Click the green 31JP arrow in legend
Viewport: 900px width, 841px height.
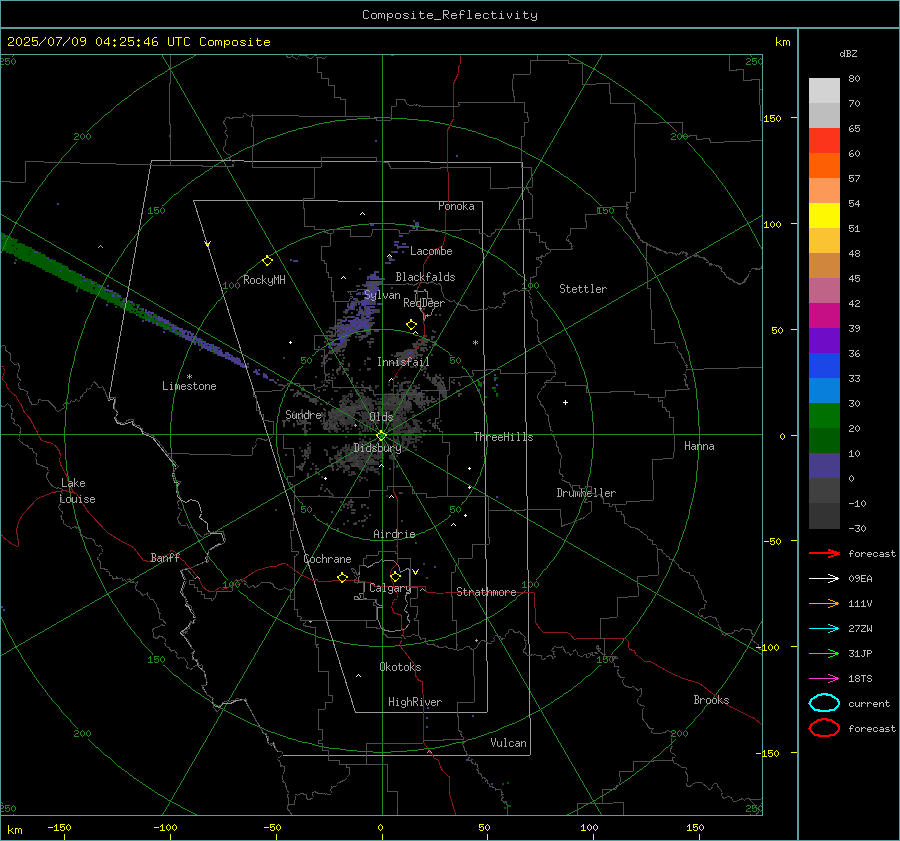coord(824,653)
